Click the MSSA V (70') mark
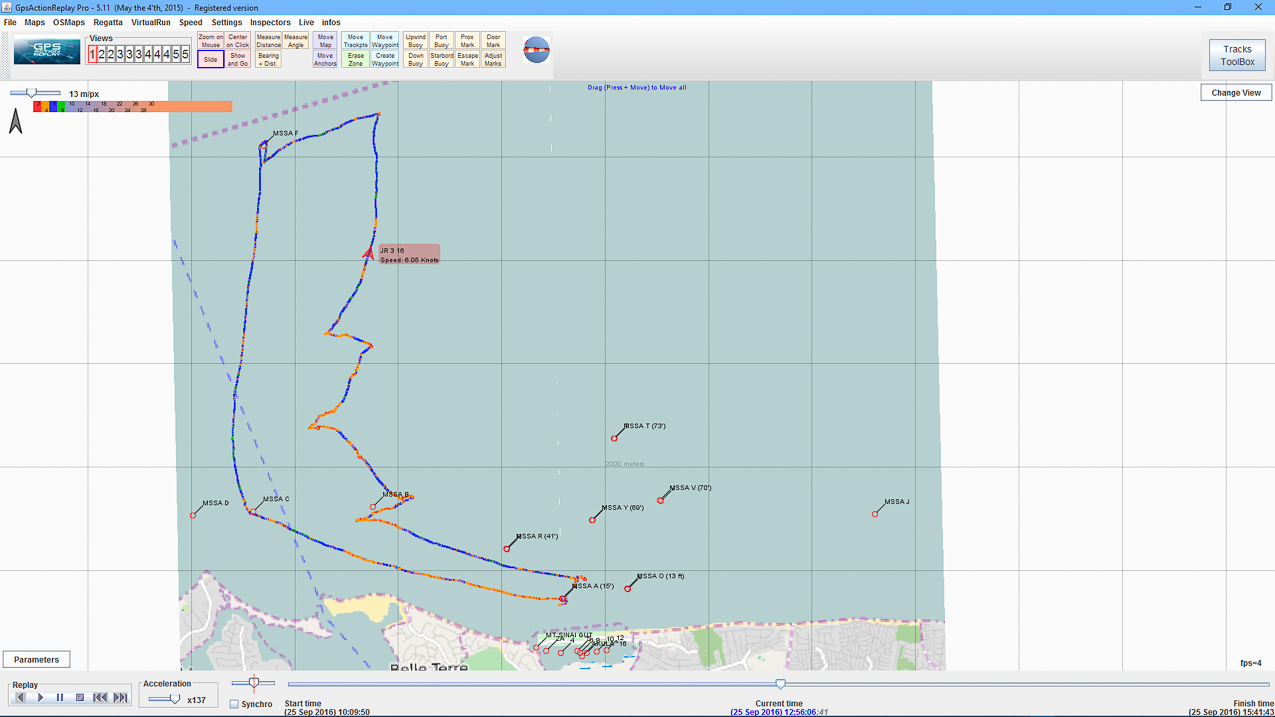Image resolution: width=1275 pixels, height=717 pixels. point(660,500)
